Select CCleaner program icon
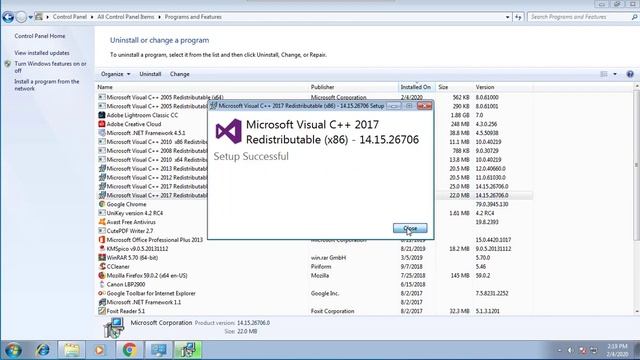The width and height of the screenshot is (640, 360). (102, 267)
